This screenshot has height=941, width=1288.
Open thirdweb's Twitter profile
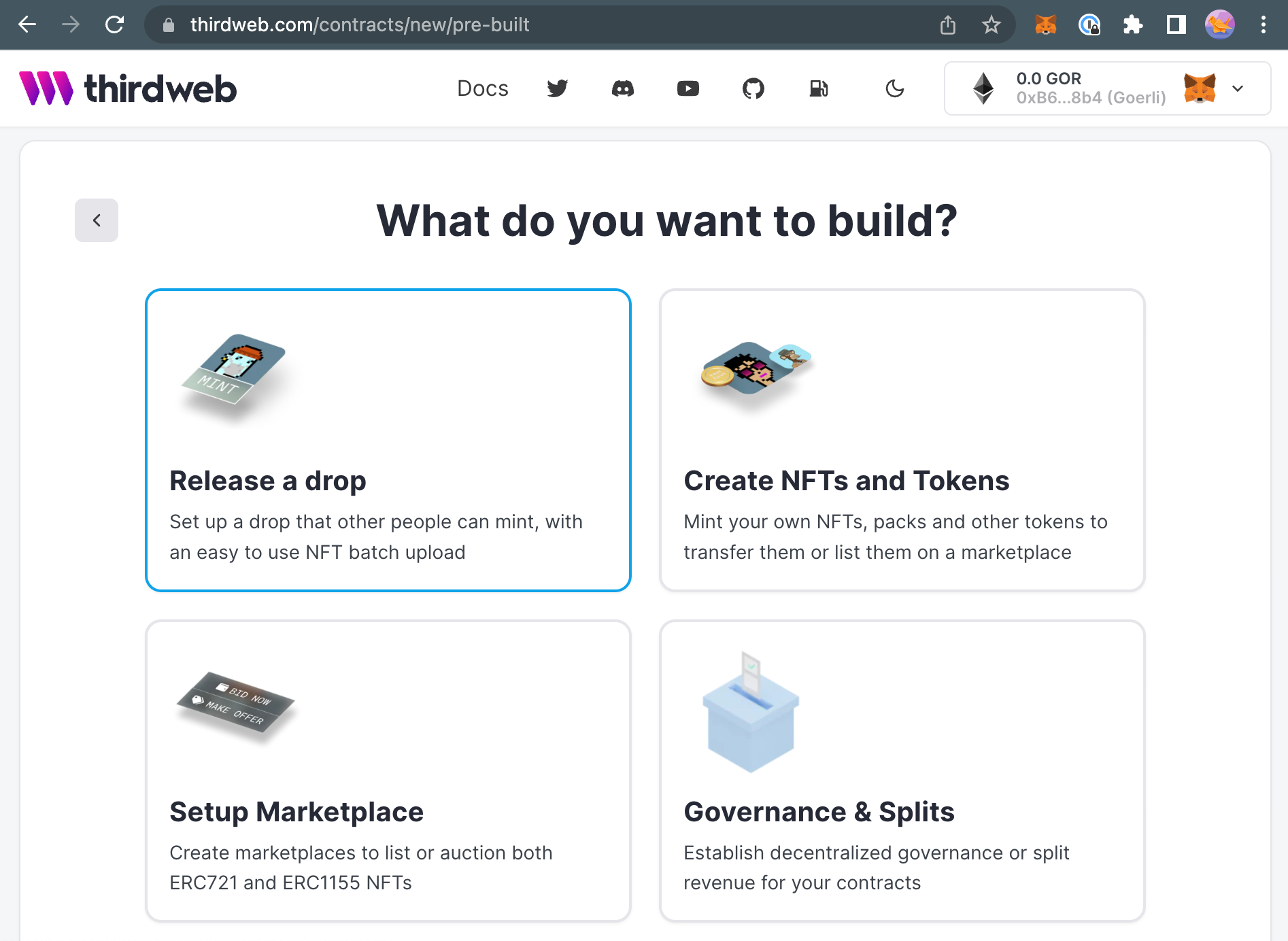pyautogui.click(x=558, y=88)
